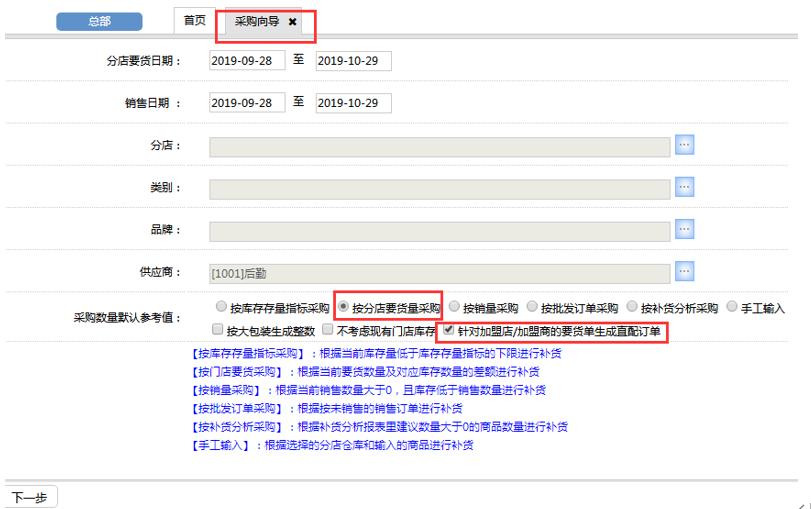The image size is (811, 509).
Task: Click 分店要货日期 end date field
Action: (x=353, y=61)
